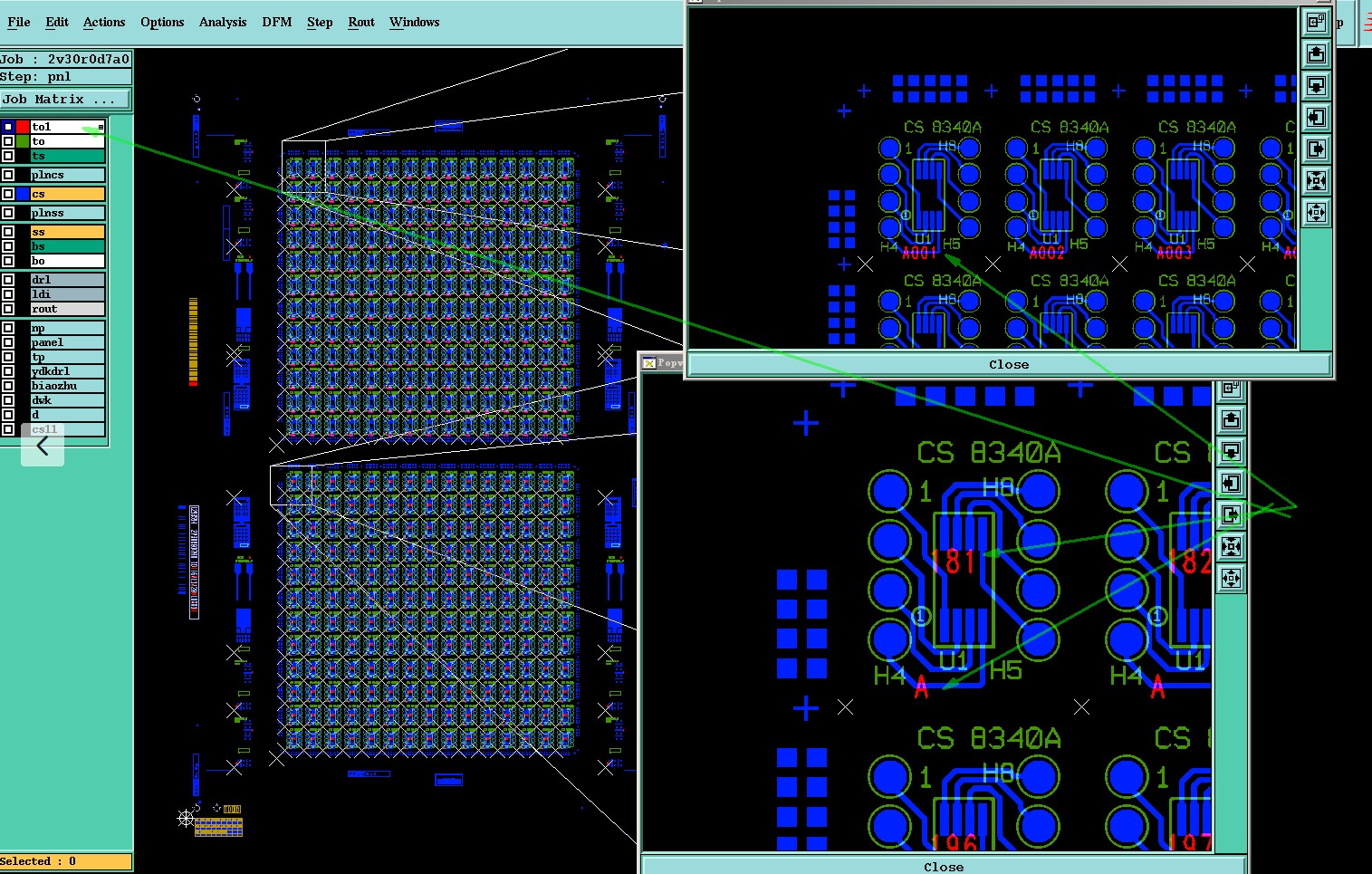Screen dimensions: 1372x874
Task: Enable the rout layer checkbox
Action: (8, 309)
